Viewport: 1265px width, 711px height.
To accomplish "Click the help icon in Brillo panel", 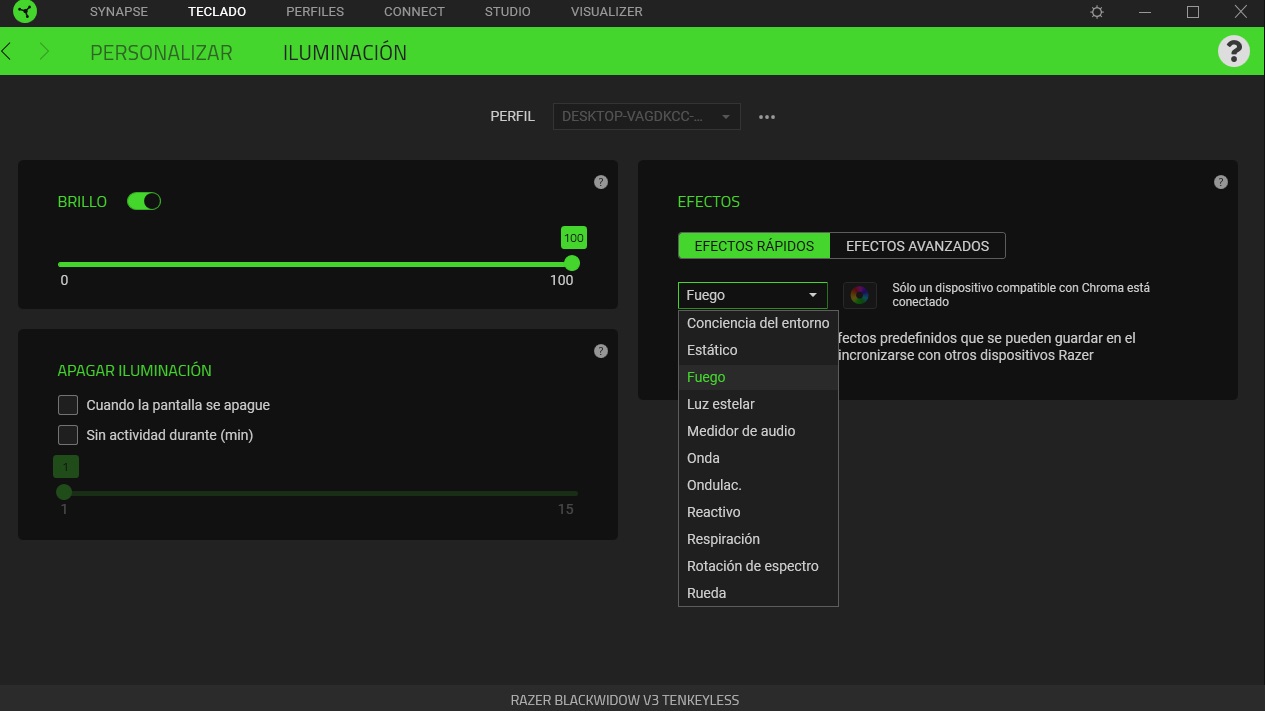I will (600, 182).
